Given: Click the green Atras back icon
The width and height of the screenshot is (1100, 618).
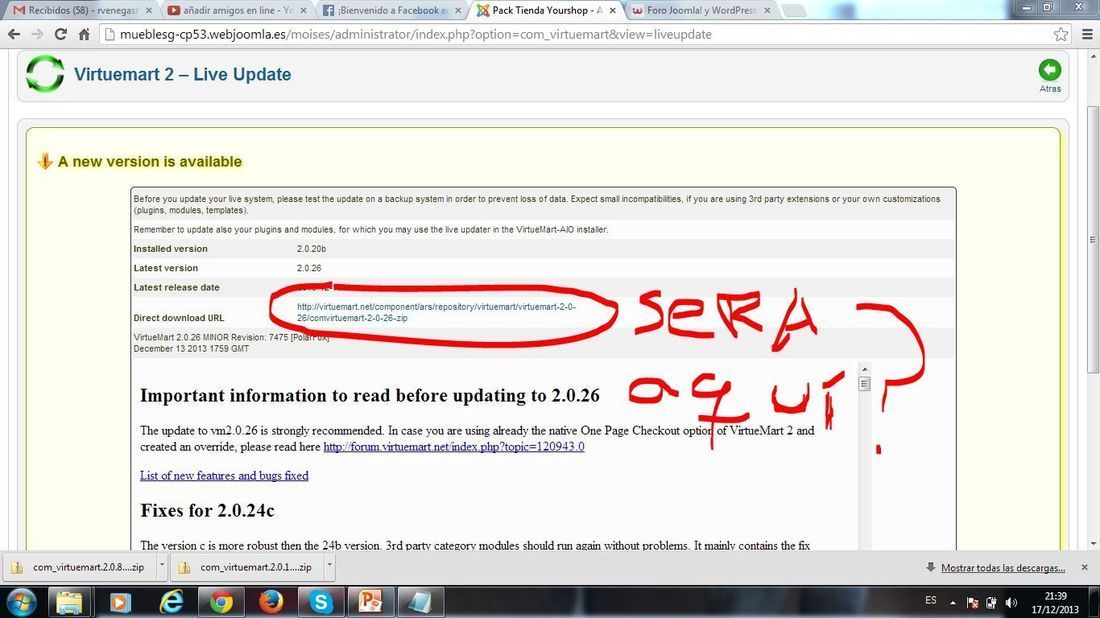Looking at the screenshot, I should click(1049, 71).
